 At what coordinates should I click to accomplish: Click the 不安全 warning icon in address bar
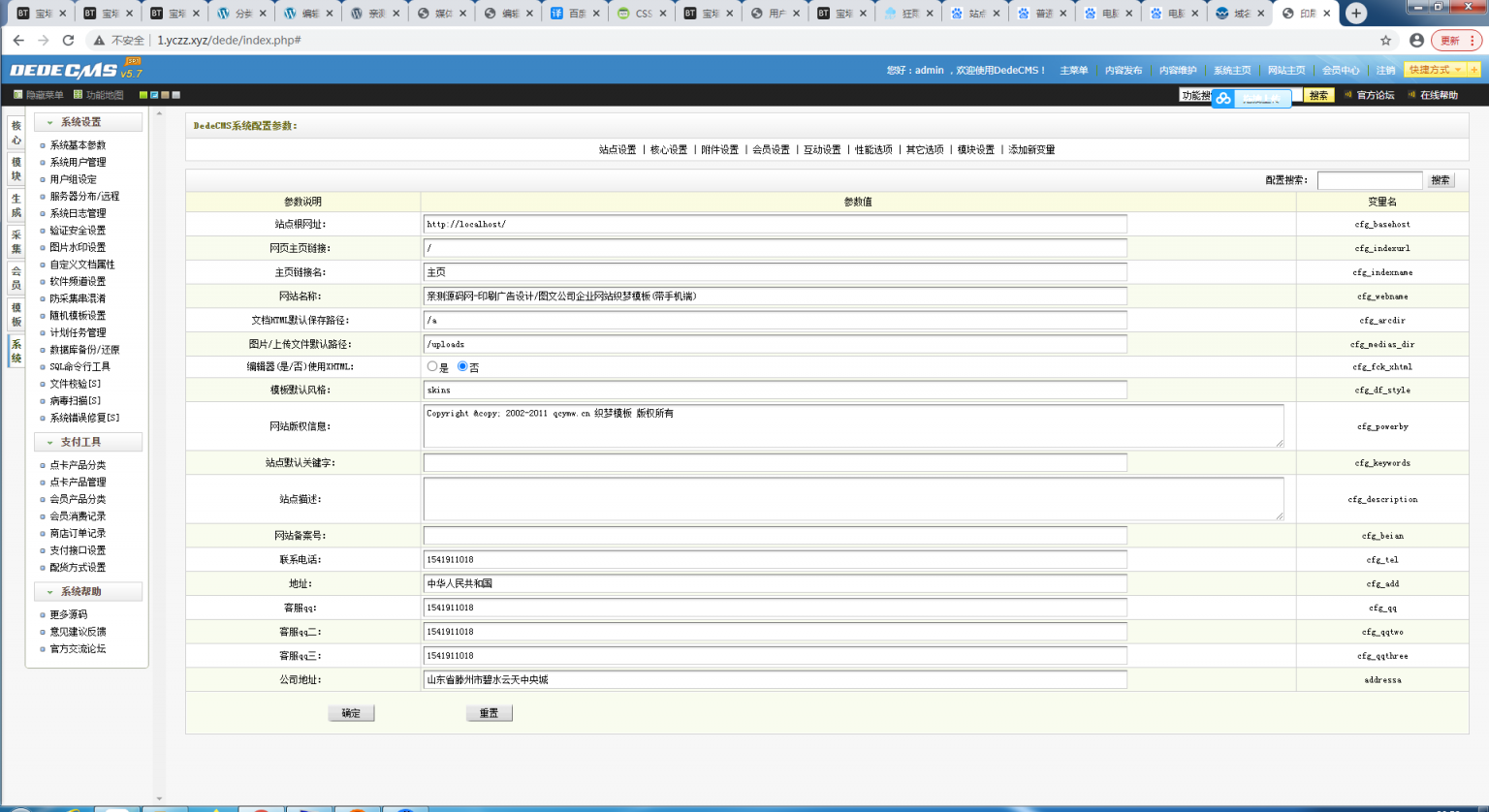pyautogui.click(x=99, y=41)
